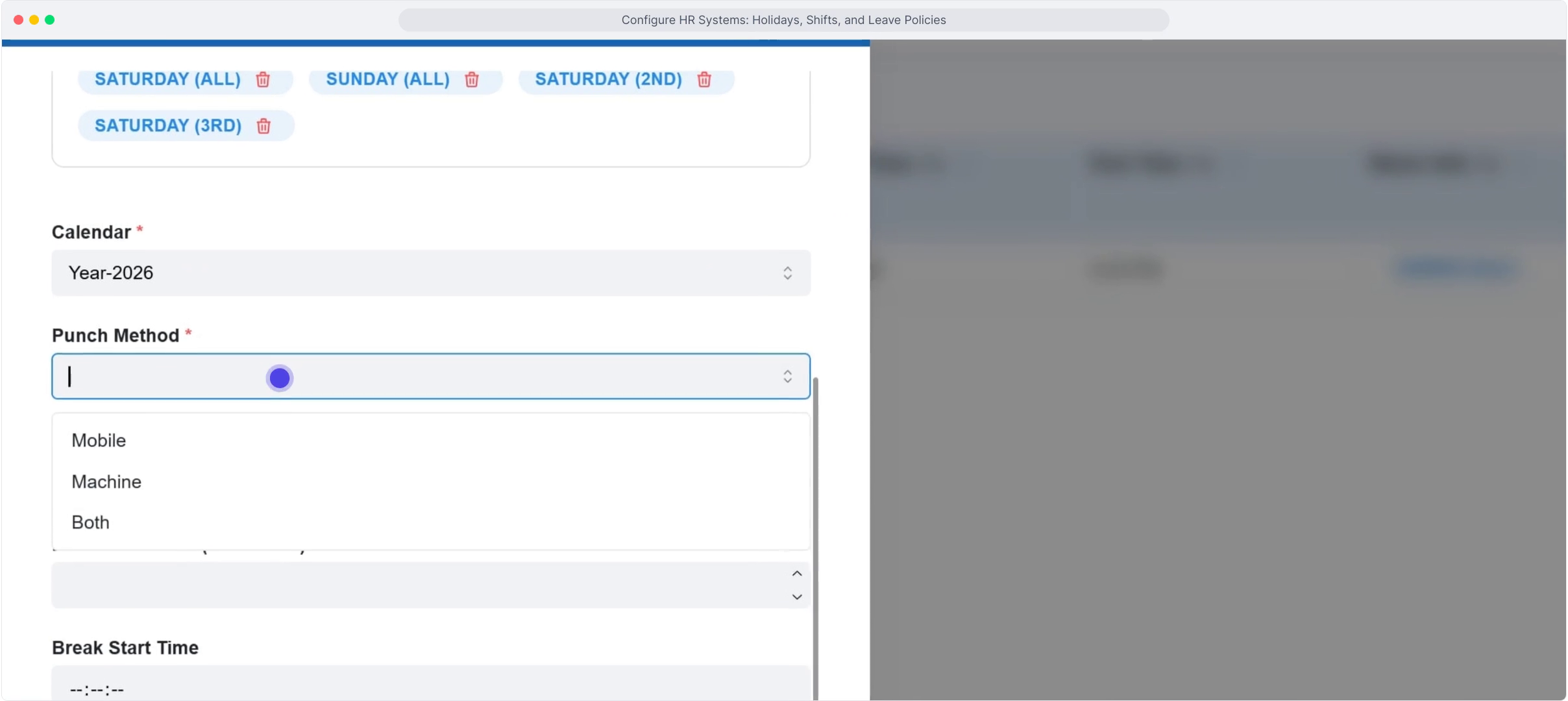Viewport: 1568px width, 701px height.
Task: Click the Punch Method field label
Action: point(116,336)
